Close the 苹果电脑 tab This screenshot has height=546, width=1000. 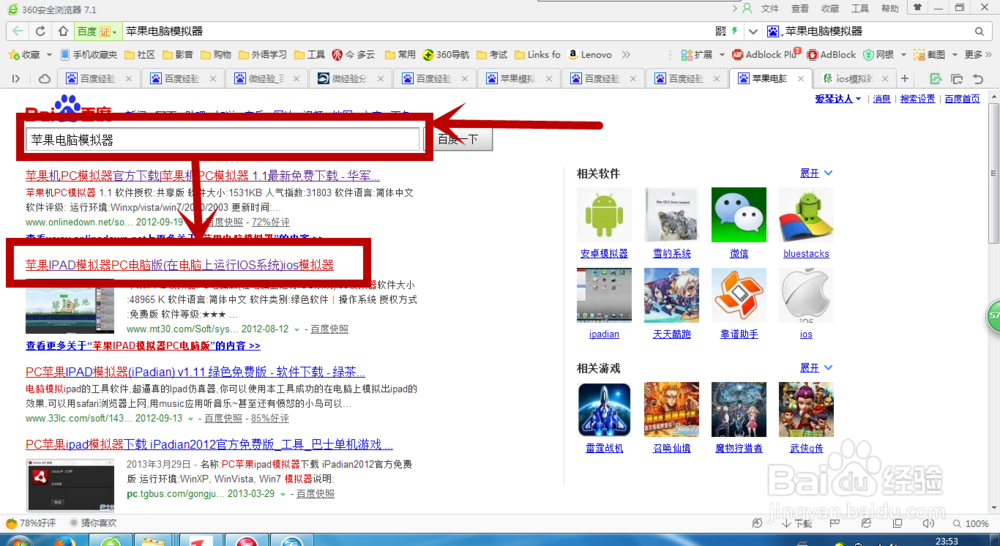(800, 78)
